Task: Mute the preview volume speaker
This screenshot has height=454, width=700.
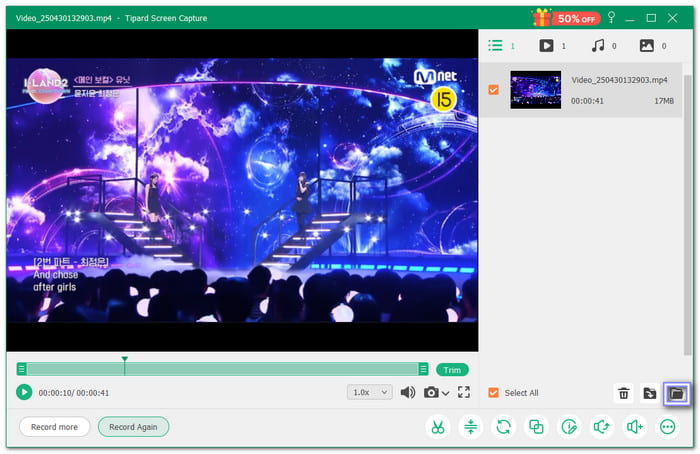Action: click(x=408, y=392)
